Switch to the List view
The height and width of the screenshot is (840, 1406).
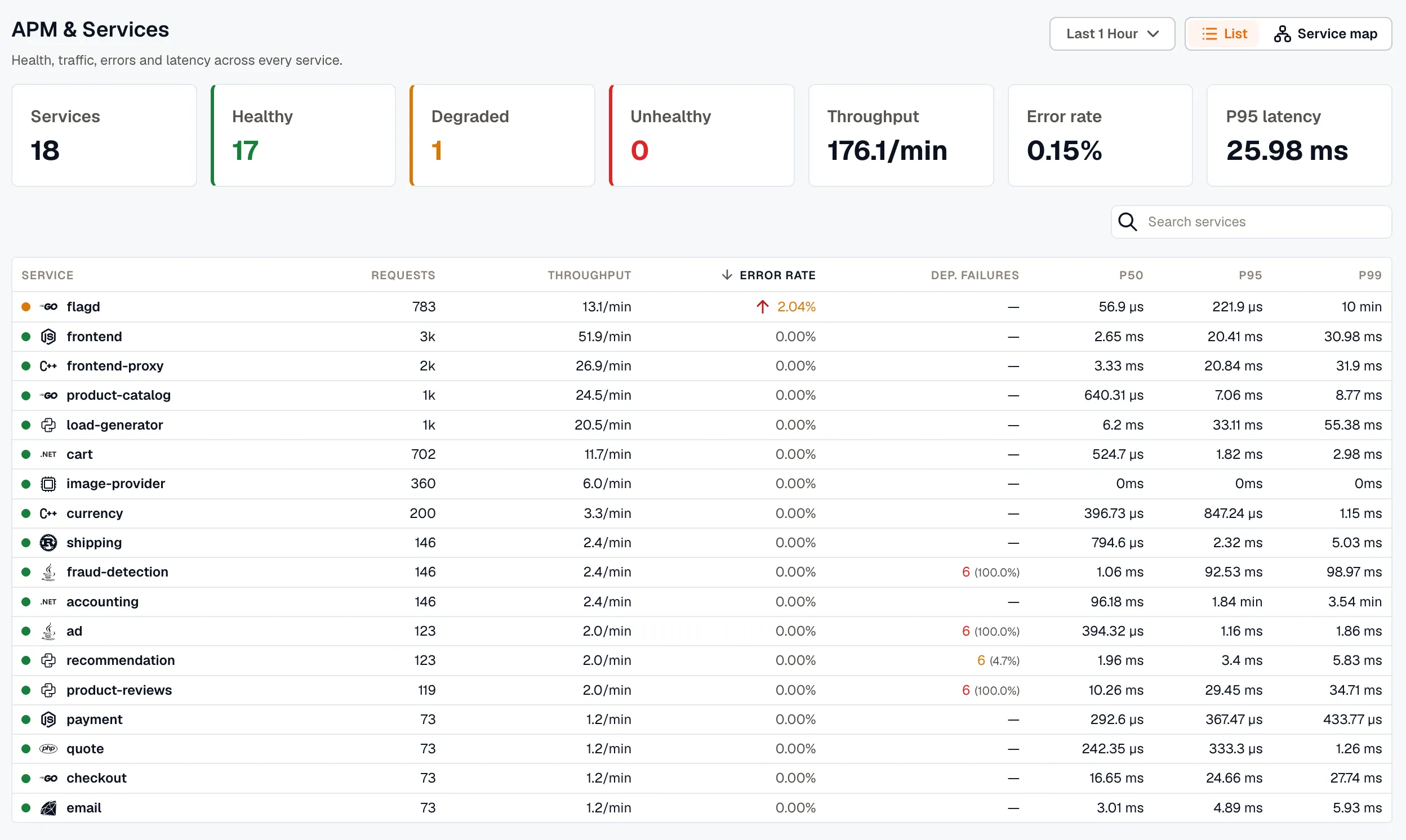tap(1223, 34)
